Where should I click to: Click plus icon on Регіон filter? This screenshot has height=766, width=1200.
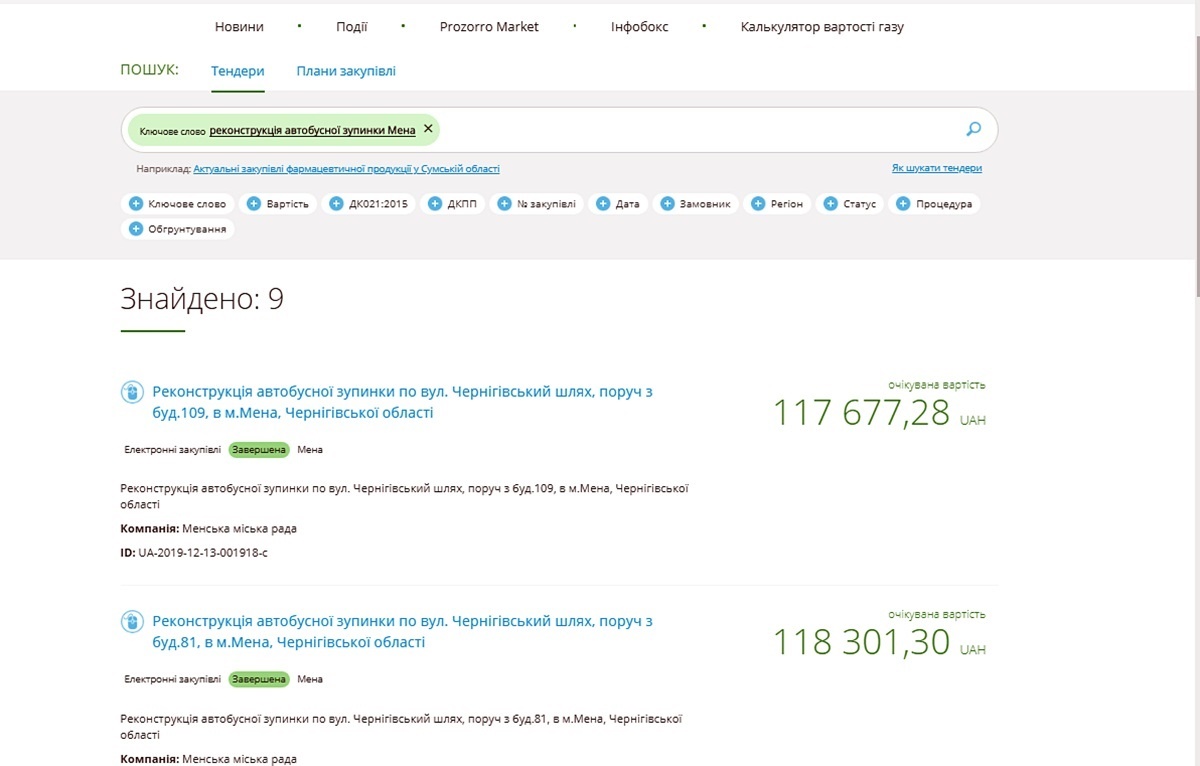[757, 204]
